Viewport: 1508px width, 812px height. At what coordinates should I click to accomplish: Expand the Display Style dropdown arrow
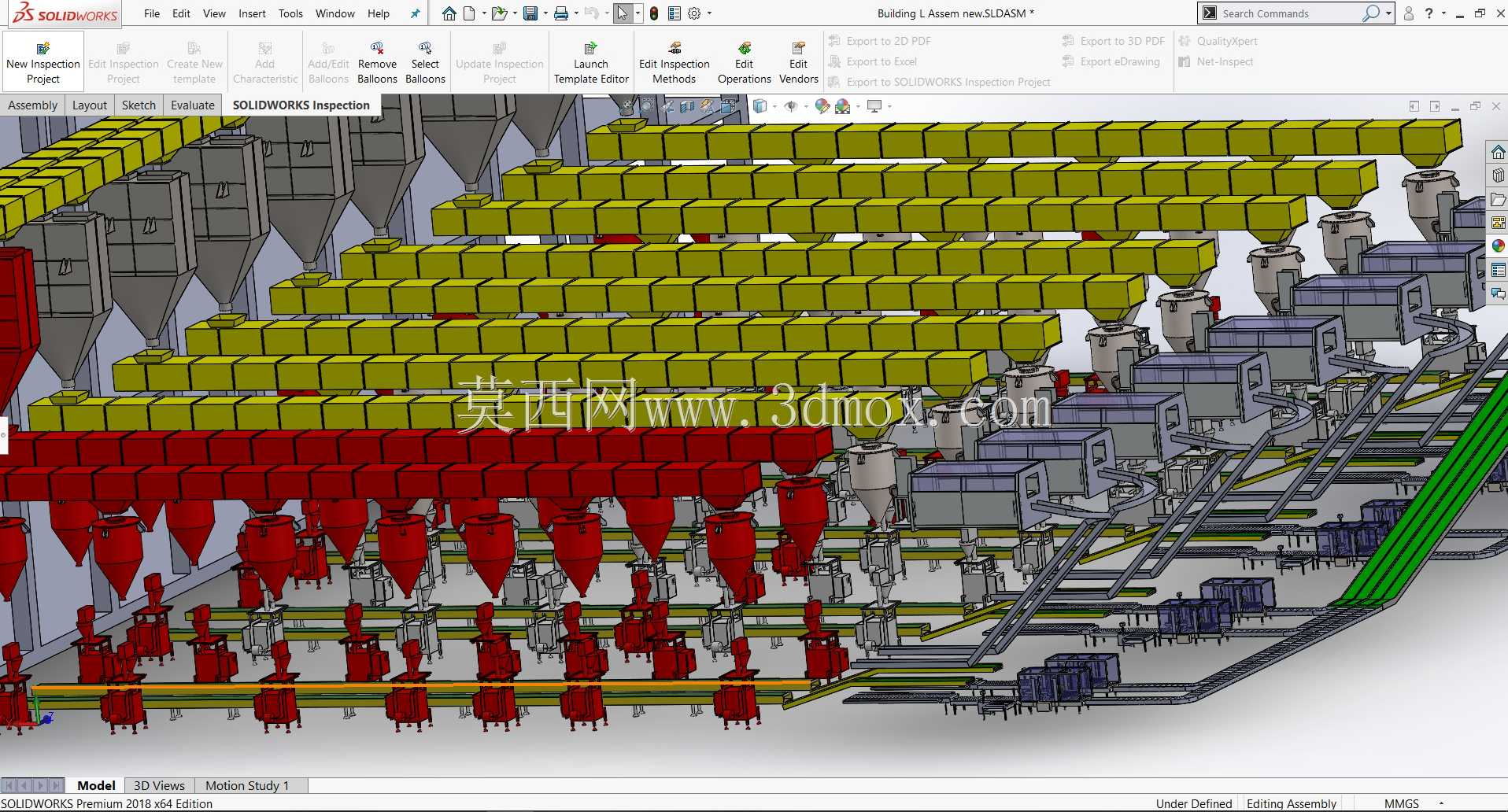click(774, 105)
